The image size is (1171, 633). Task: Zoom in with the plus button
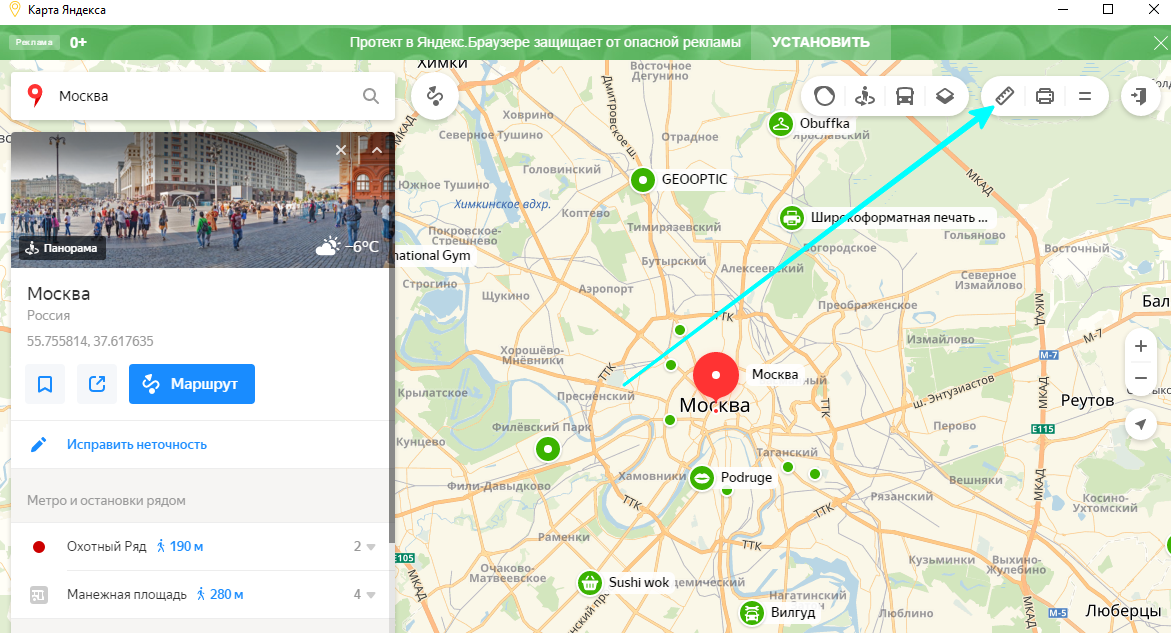(x=1140, y=346)
